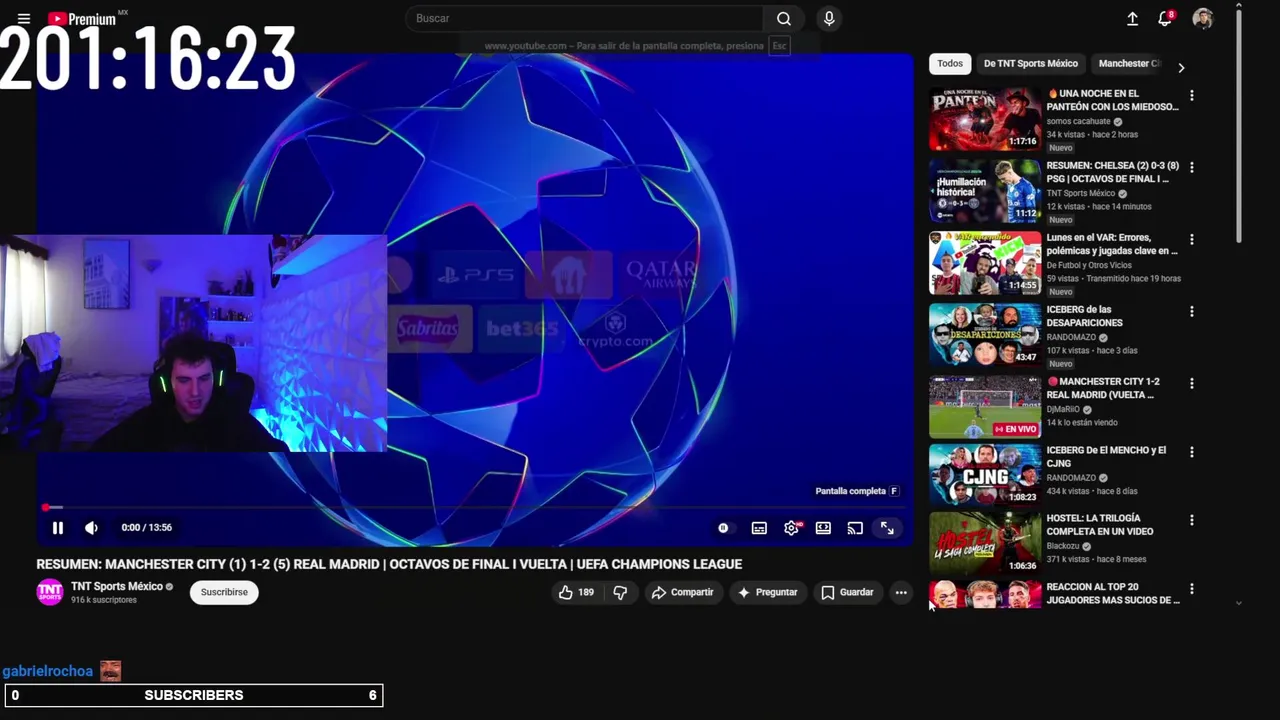The image size is (1280, 720).
Task: Open Iceberg de El Mencho thumbnail
Action: pyautogui.click(x=985, y=475)
